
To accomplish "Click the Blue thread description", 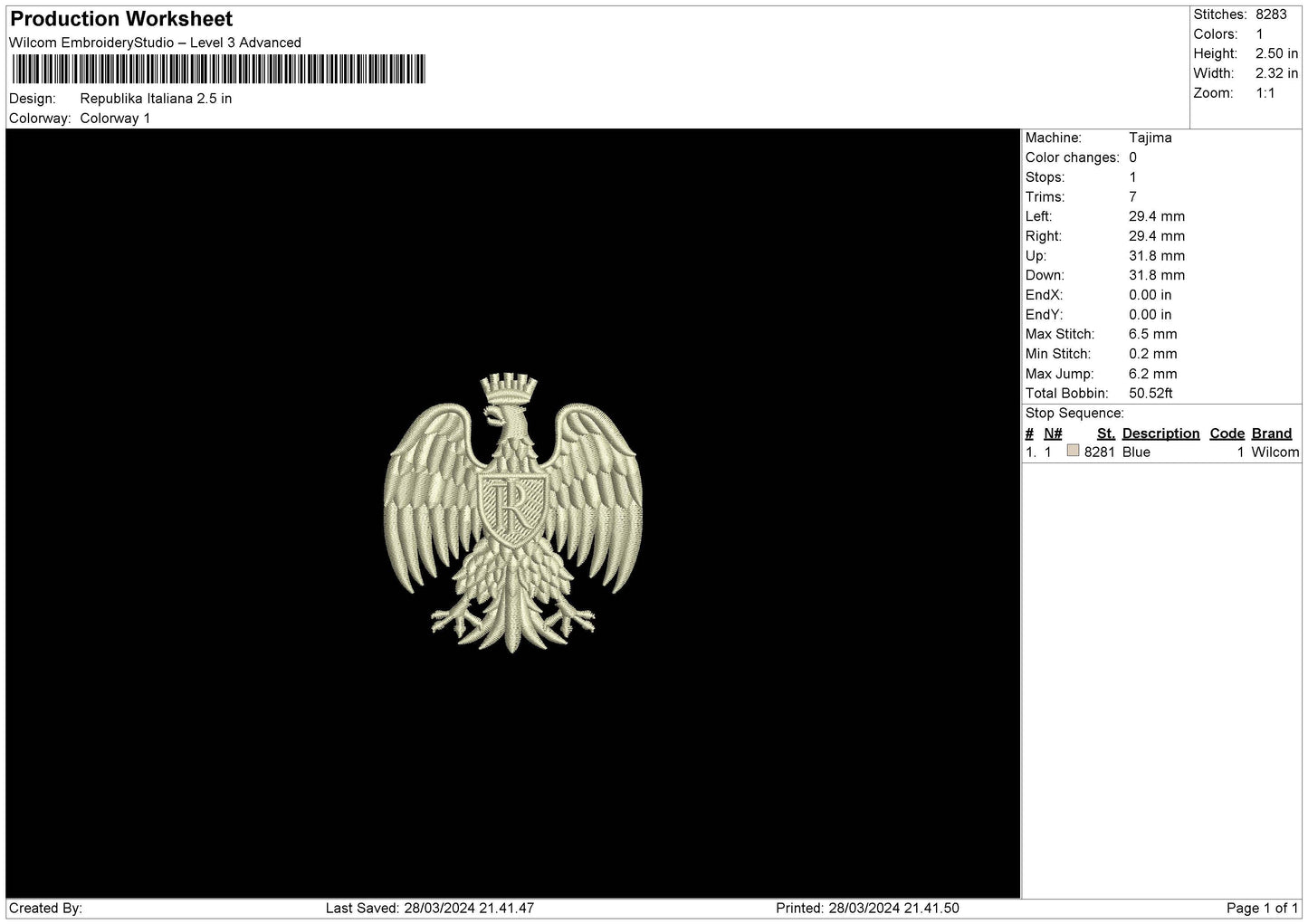I will point(1136,452).
